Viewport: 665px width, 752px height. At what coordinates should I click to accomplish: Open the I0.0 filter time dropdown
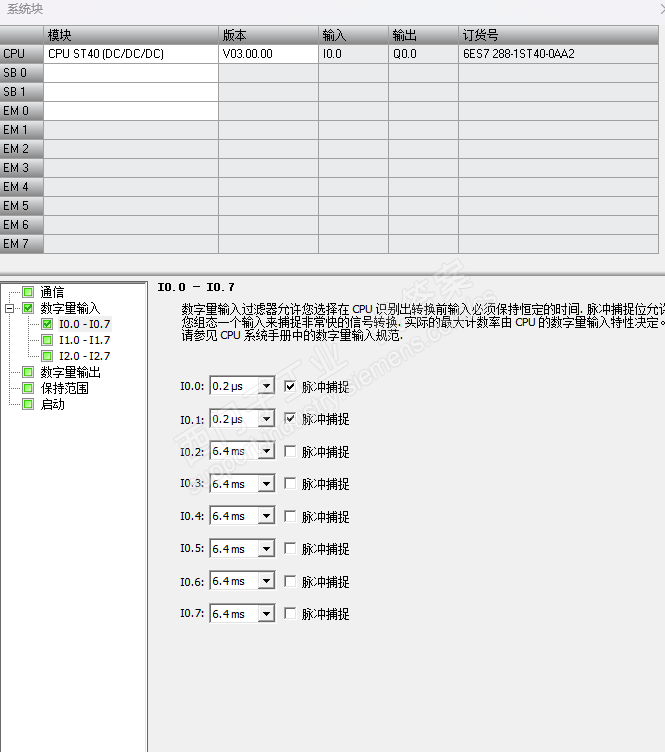click(x=266, y=386)
